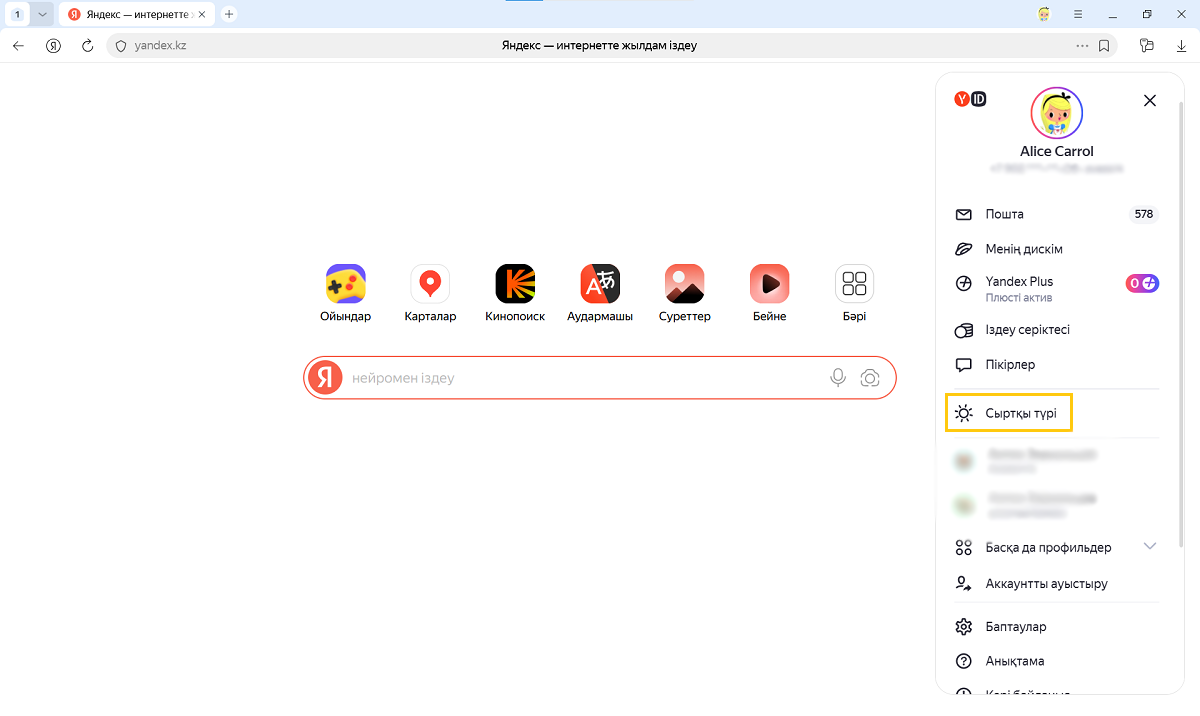Screen dimensions: 1200x716
Task: Open the Аудармашы translator shortcut
Action: coord(600,293)
